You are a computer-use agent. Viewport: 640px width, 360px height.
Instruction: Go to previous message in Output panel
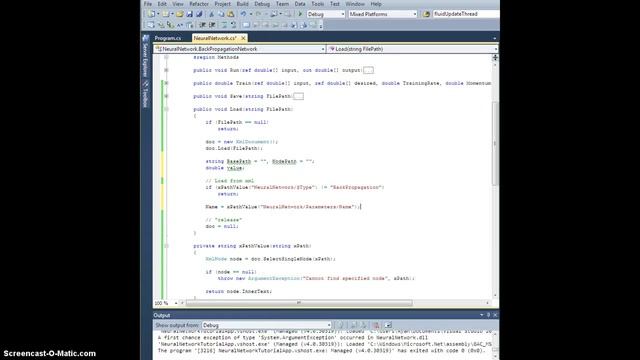(x=354, y=325)
